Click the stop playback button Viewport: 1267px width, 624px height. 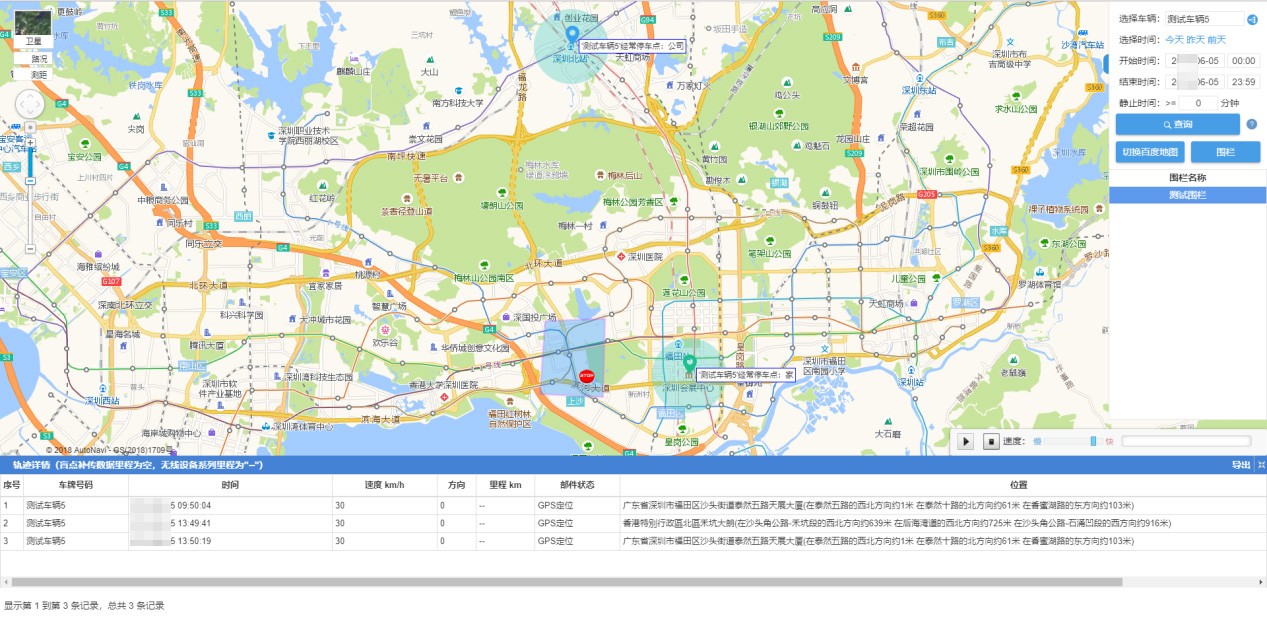pyautogui.click(x=990, y=442)
